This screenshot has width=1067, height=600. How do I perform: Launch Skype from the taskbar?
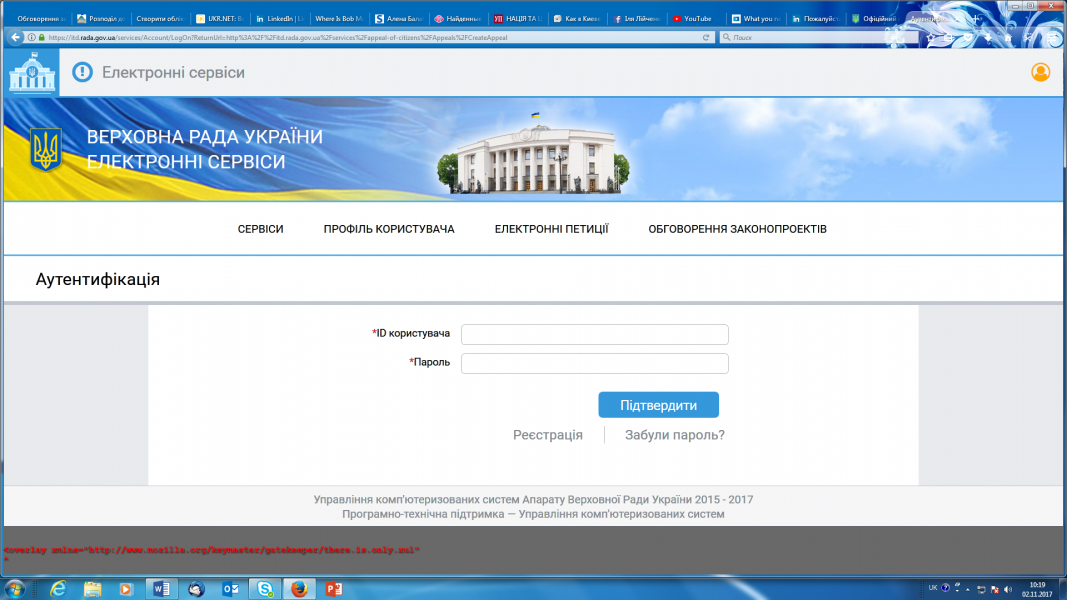click(x=263, y=588)
